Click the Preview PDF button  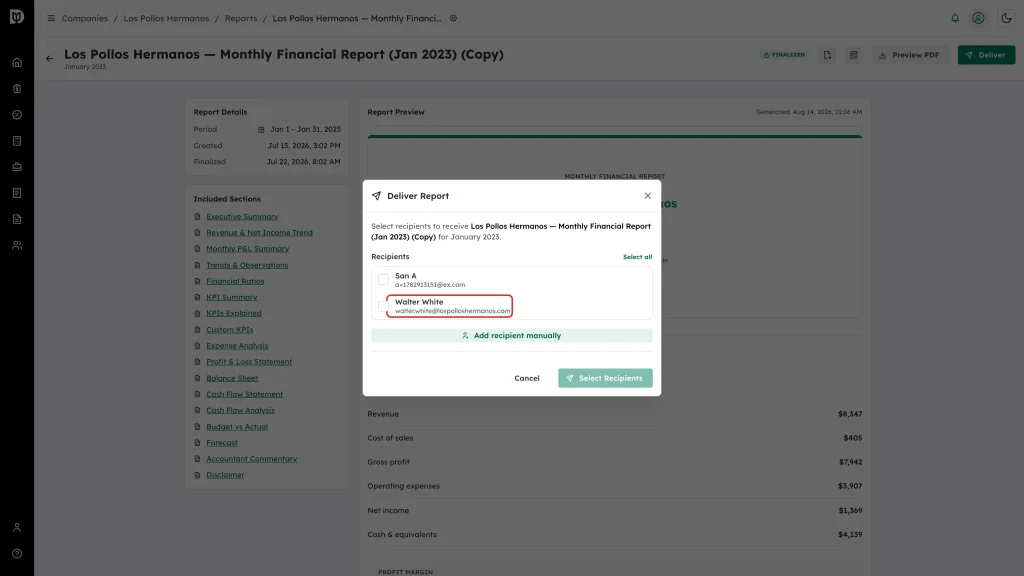pyautogui.click(x=909, y=55)
